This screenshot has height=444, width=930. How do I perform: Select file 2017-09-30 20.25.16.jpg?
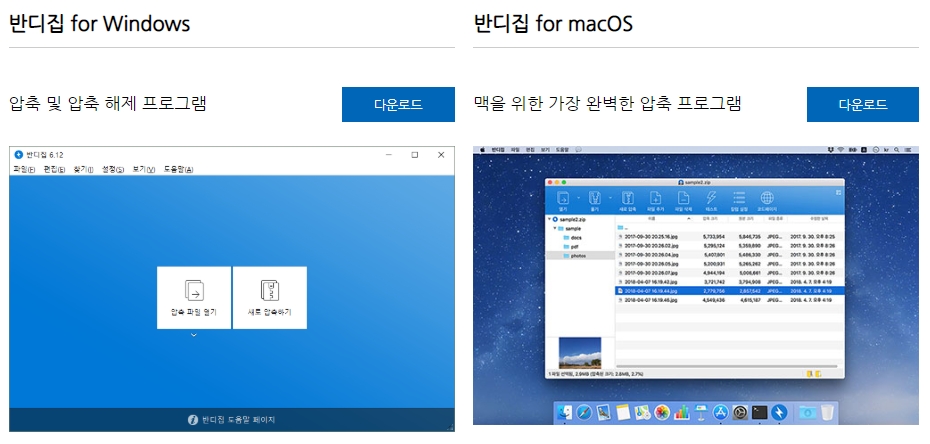click(x=730, y=236)
